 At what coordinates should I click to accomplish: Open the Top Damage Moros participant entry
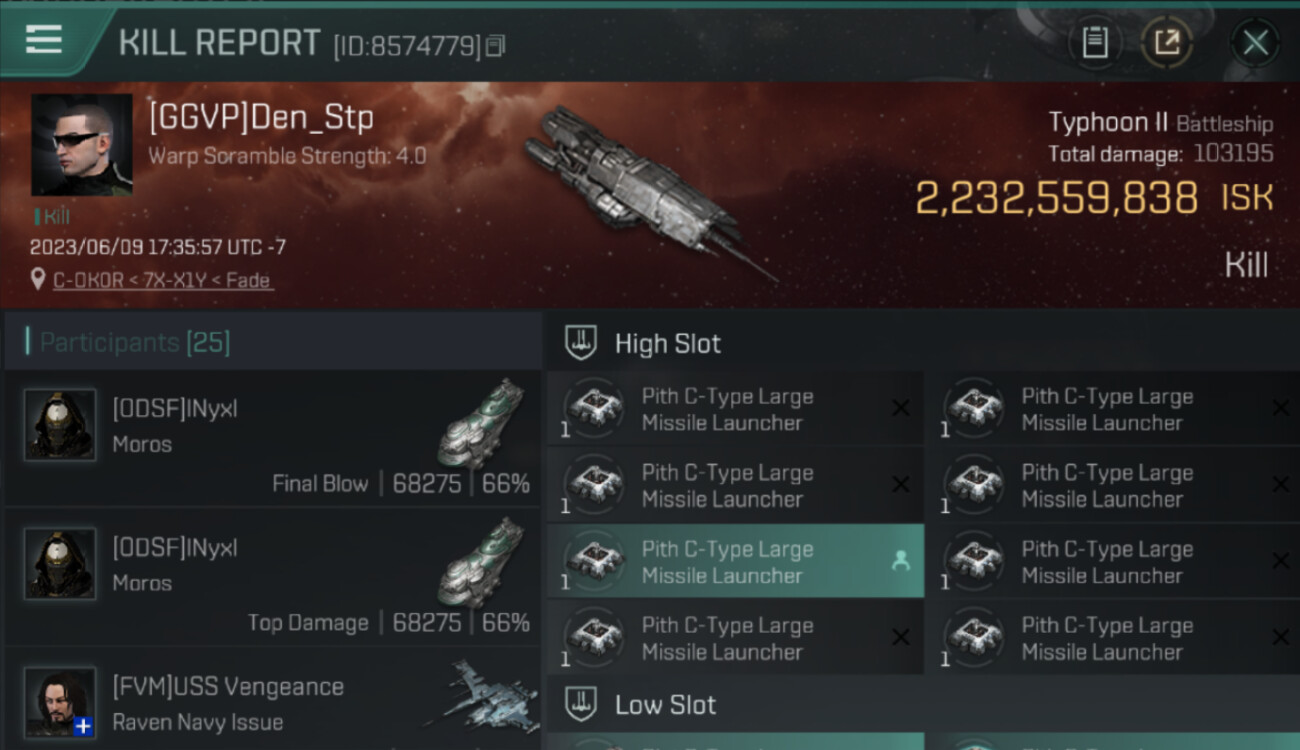pyautogui.click(x=272, y=577)
